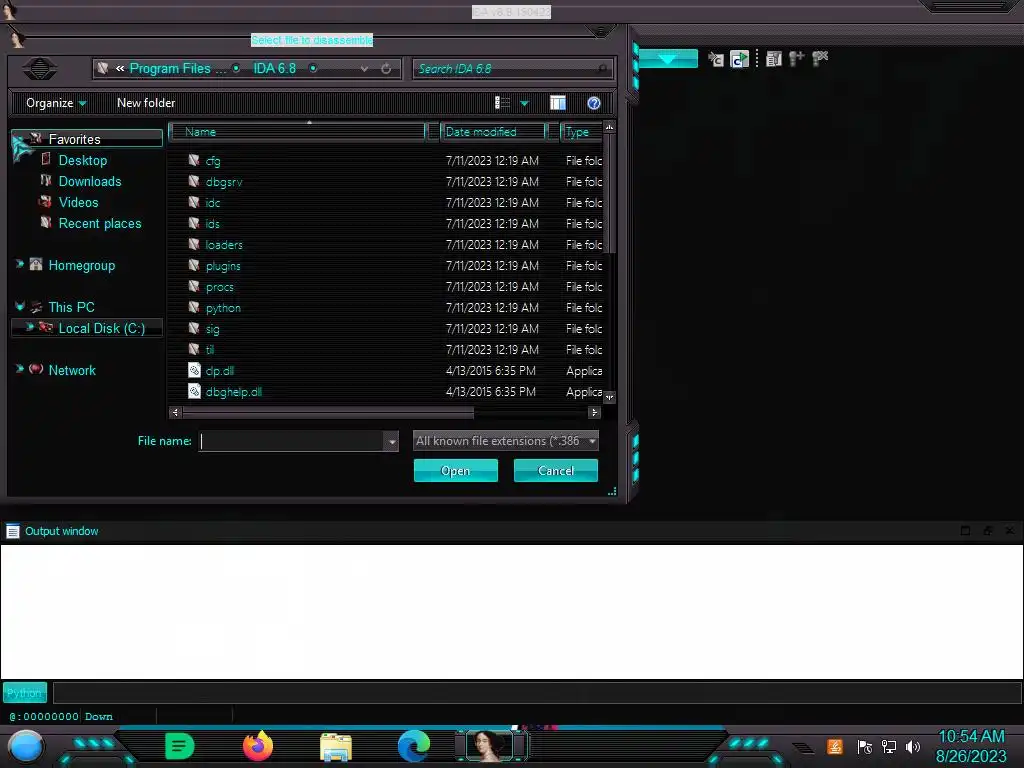Click the File name input box
1024x768 pixels.
click(291, 441)
